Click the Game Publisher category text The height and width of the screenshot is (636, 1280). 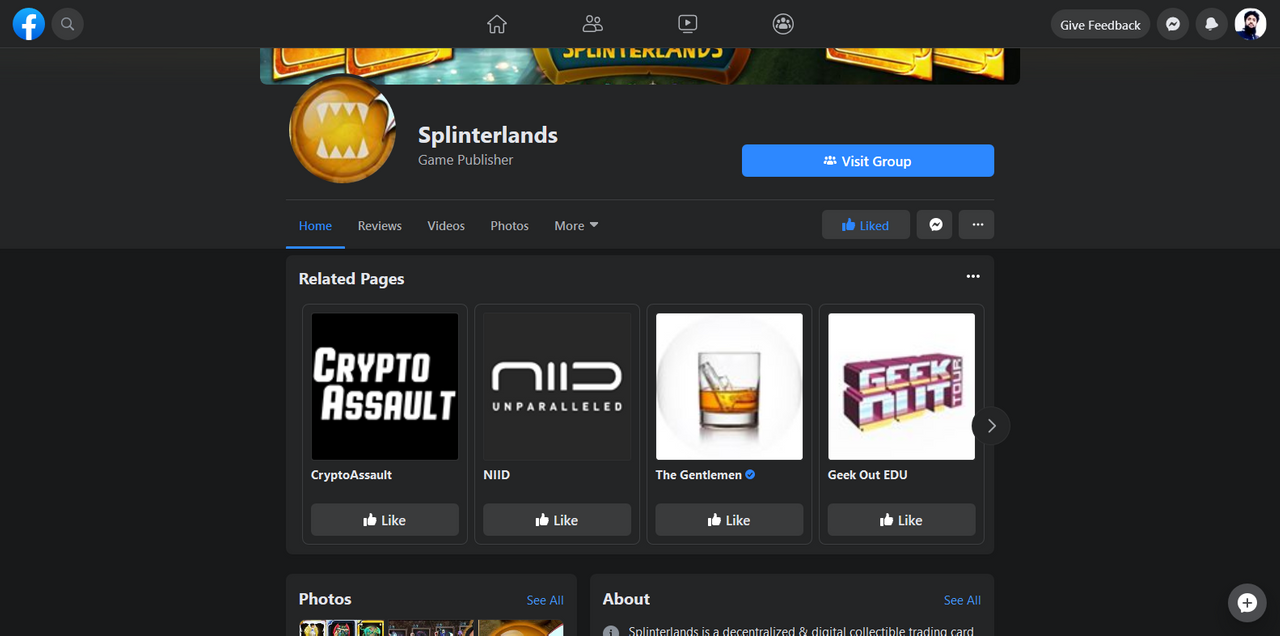pos(465,160)
